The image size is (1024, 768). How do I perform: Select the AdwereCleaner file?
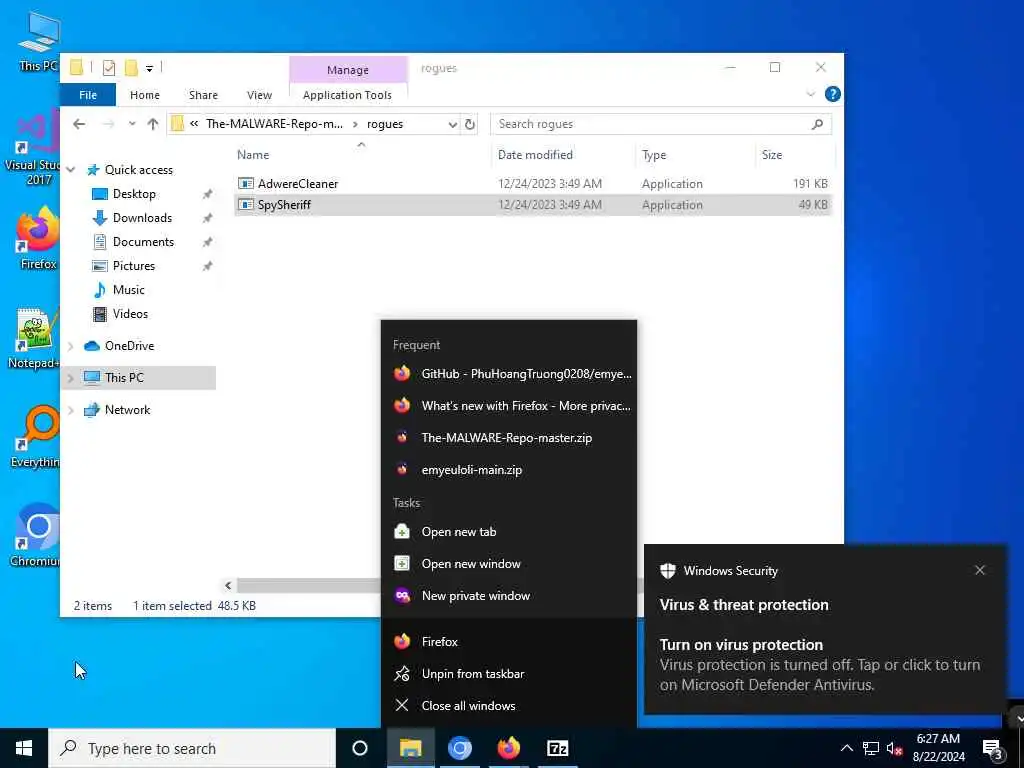[532, 184]
